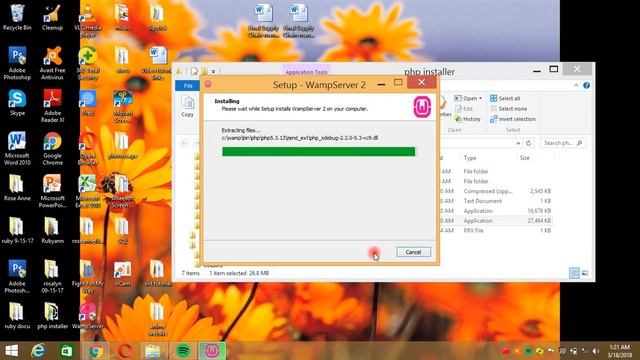
Task: Select the 16,676 KB Application row
Action: point(496,211)
